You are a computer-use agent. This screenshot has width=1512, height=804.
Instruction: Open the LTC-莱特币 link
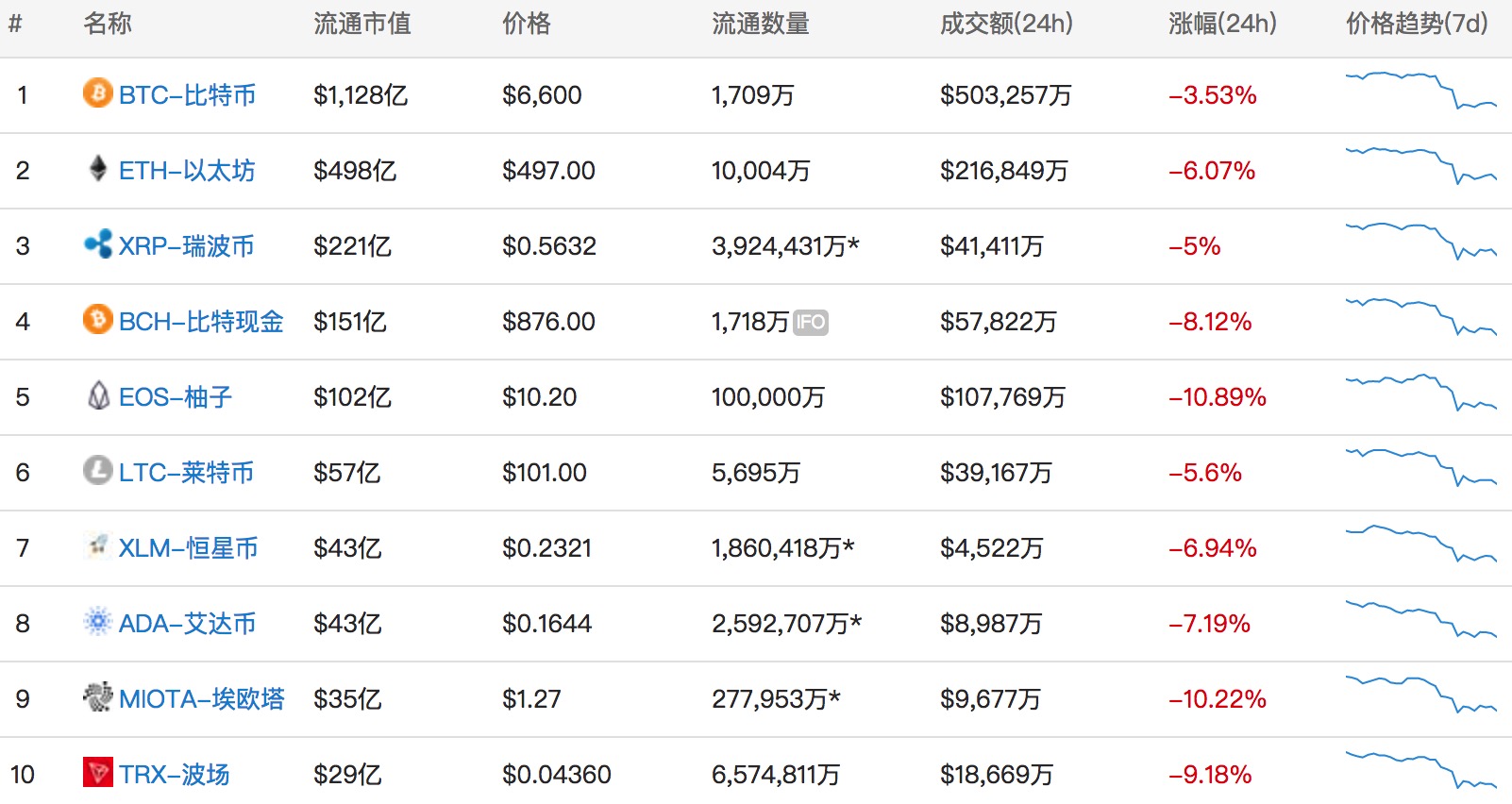(x=187, y=473)
